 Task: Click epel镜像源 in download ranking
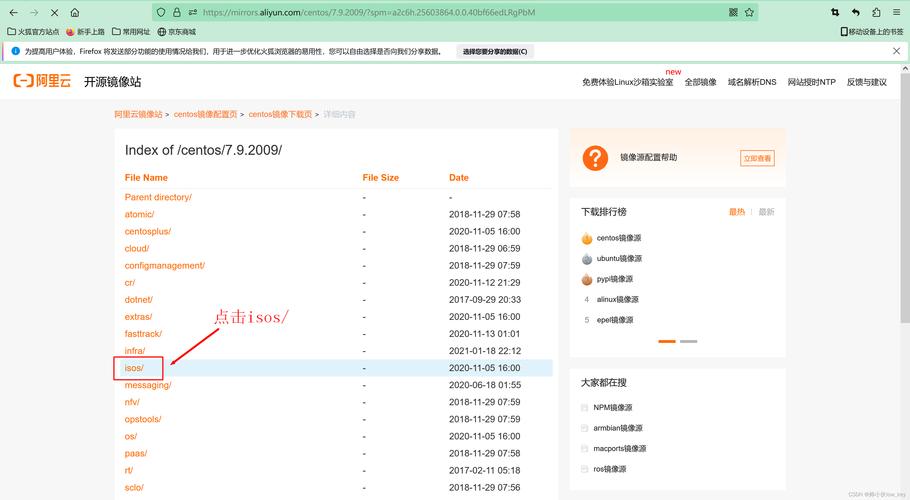(615, 320)
